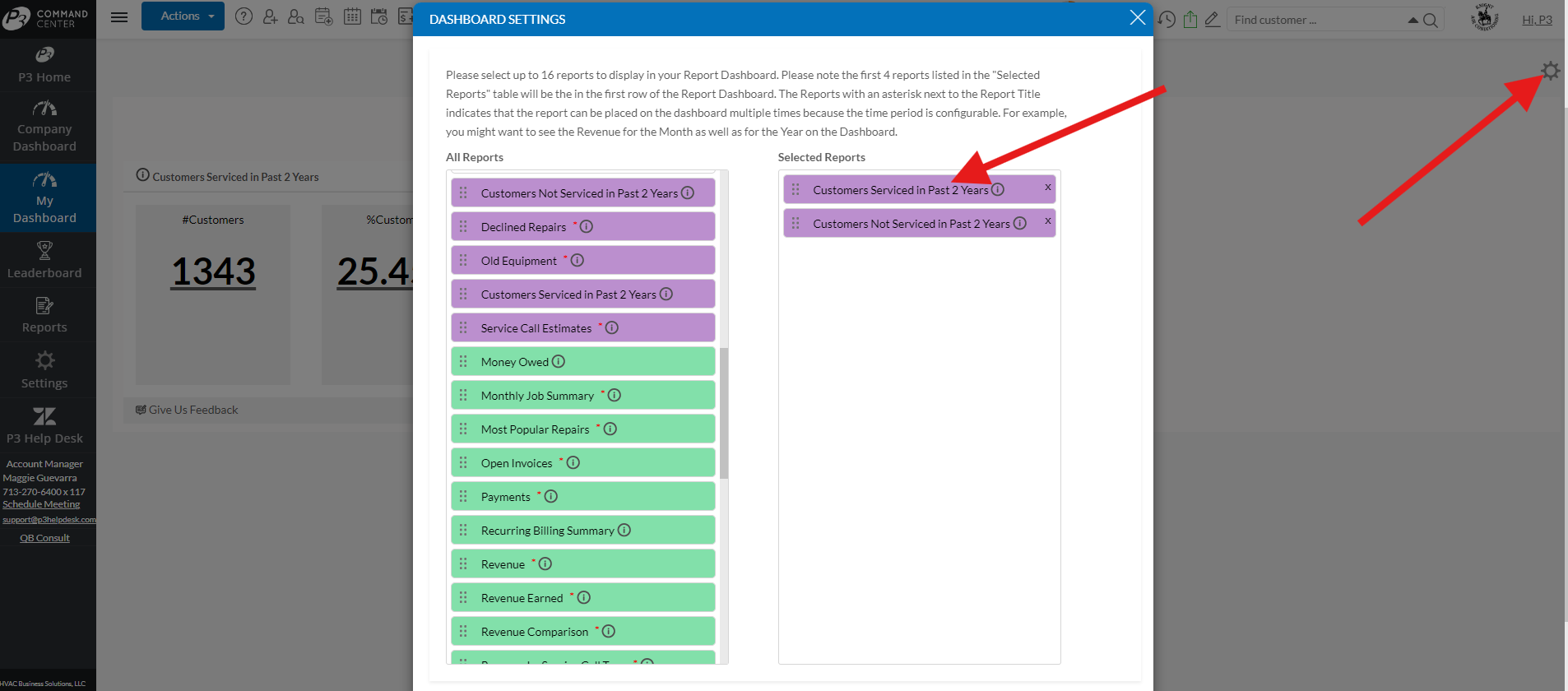Open the Actions dropdown
Image resolution: width=1568 pixels, height=691 pixels.
click(183, 16)
